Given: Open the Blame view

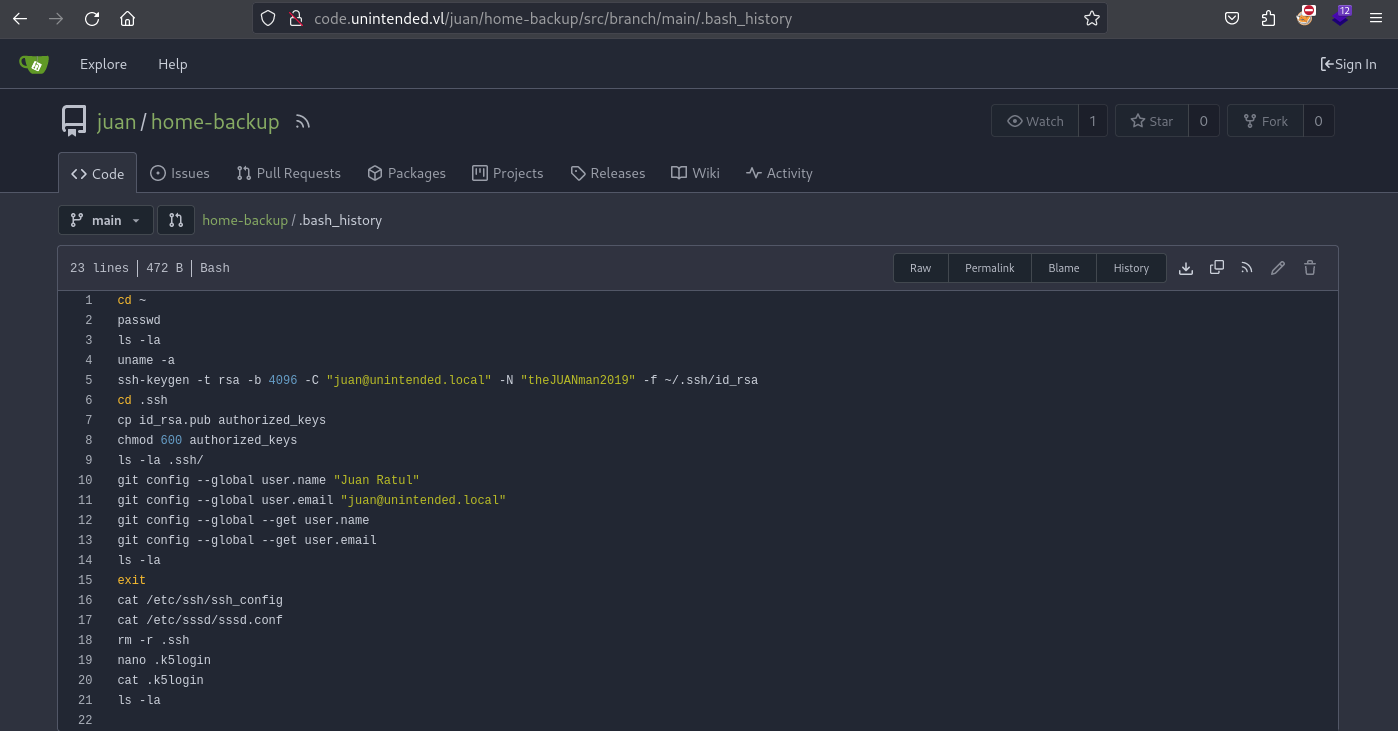Looking at the screenshot, I should tap(1064, 268).
